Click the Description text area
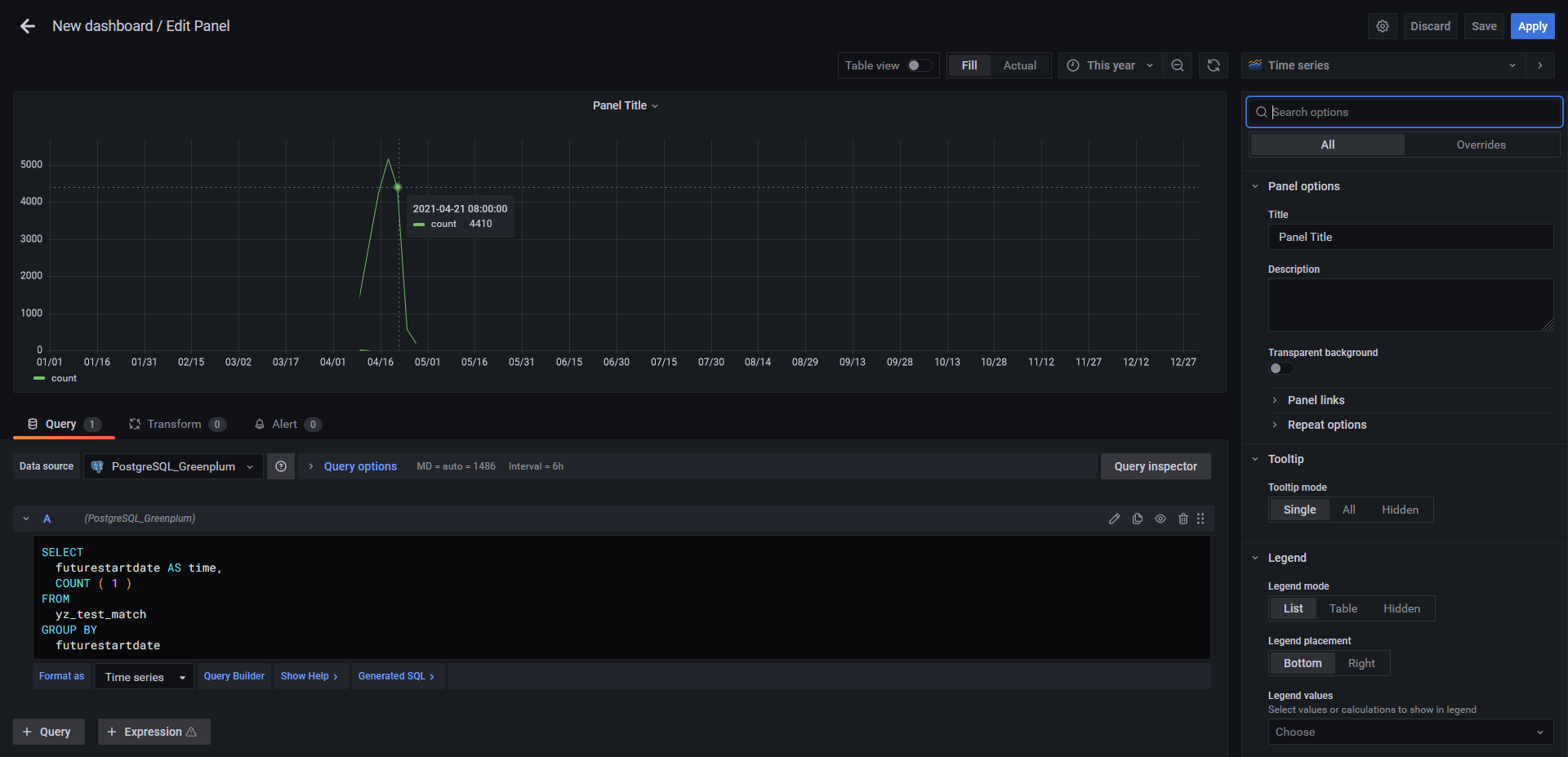1568x757 pixels. click(1410, 305)
